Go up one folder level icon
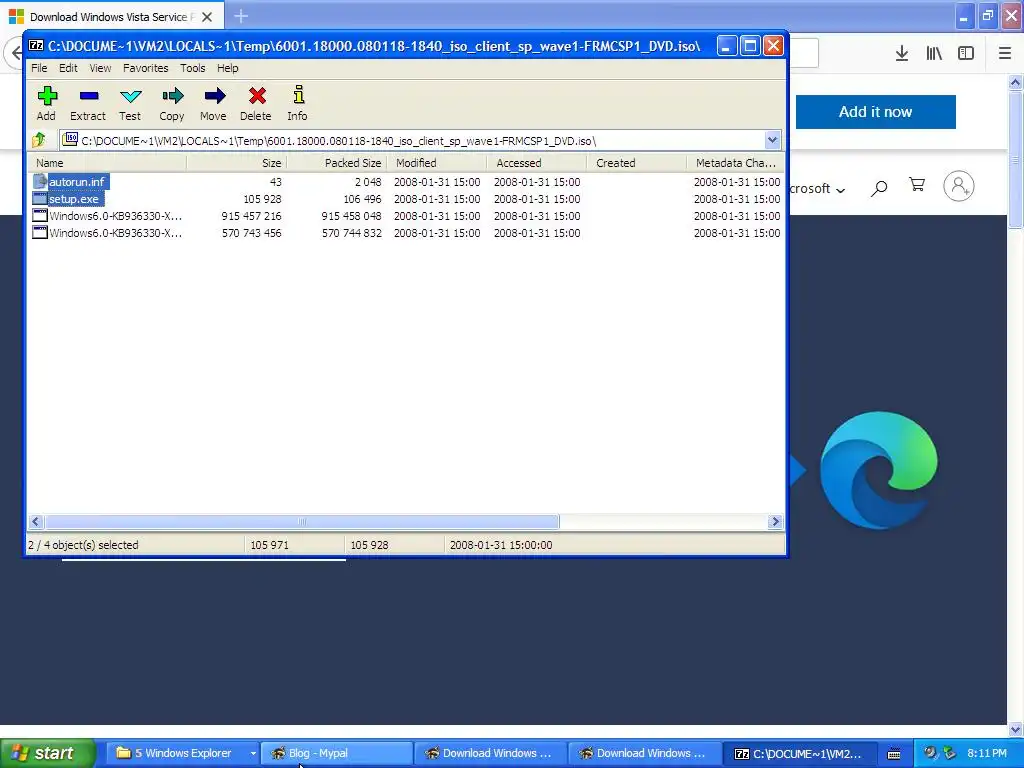This screenshot has width=1024, height=768. tap(39, 140)
